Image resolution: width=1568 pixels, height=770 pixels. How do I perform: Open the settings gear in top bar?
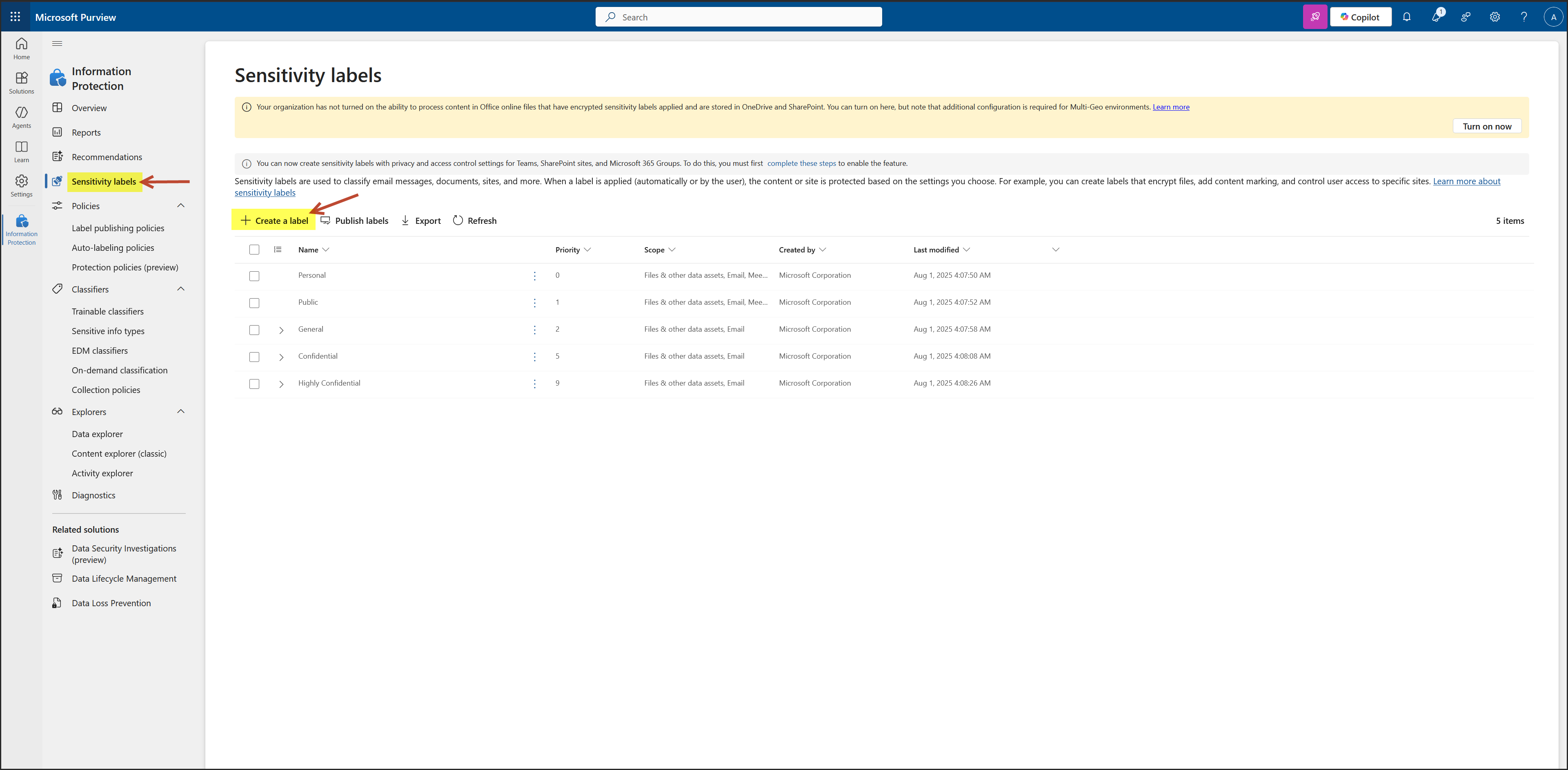1495,17
